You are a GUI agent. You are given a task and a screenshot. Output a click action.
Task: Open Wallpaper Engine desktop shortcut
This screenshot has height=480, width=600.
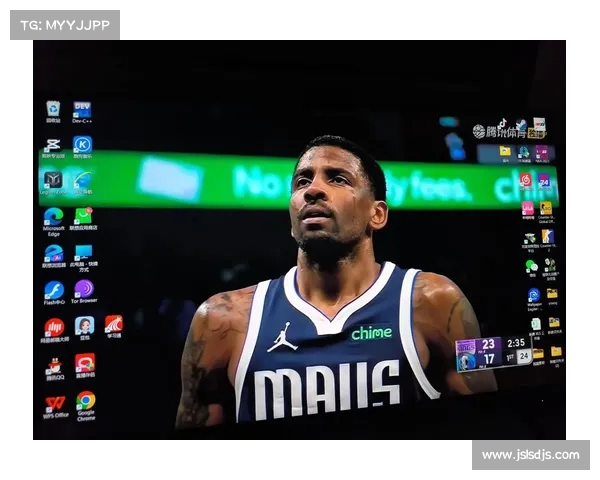(533, 295)
